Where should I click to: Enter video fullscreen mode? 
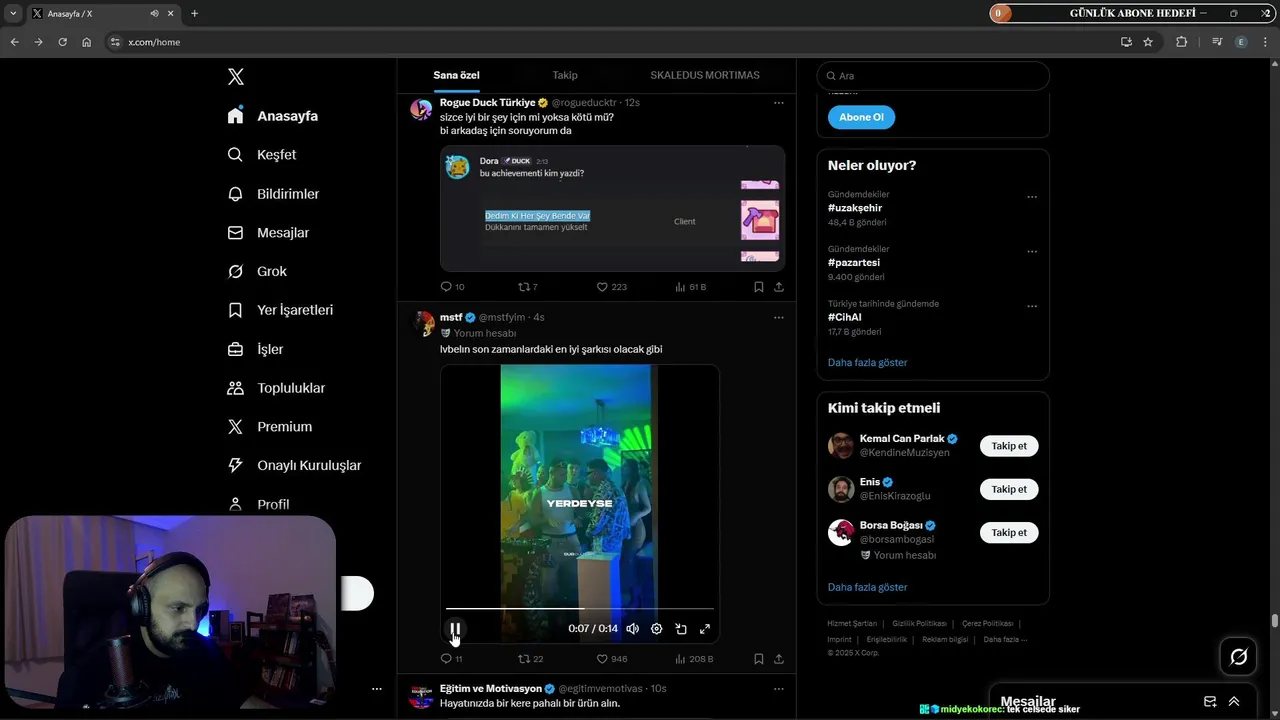705,629
